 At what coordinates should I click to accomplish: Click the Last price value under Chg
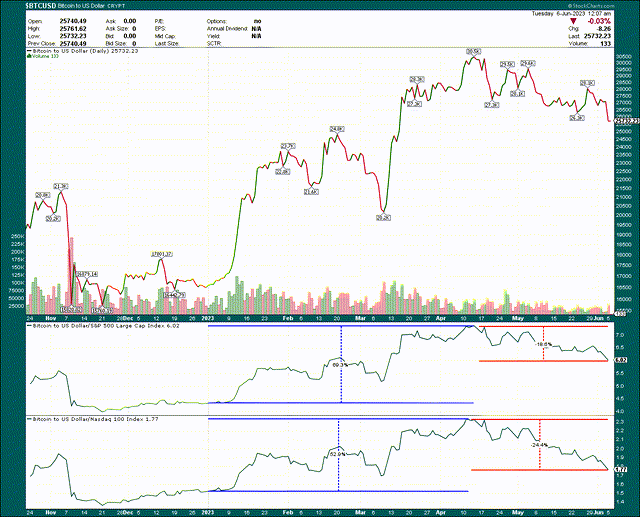pos(597,36)
